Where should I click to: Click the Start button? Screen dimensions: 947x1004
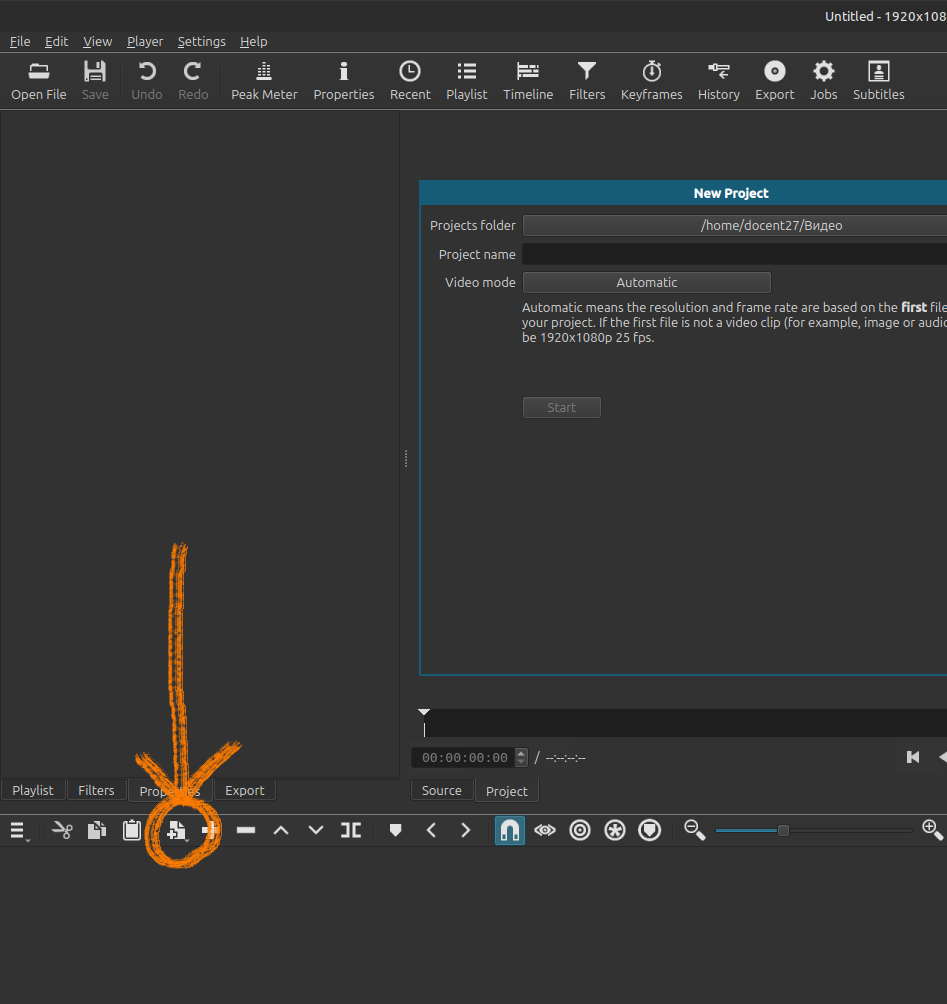(561, 408)
